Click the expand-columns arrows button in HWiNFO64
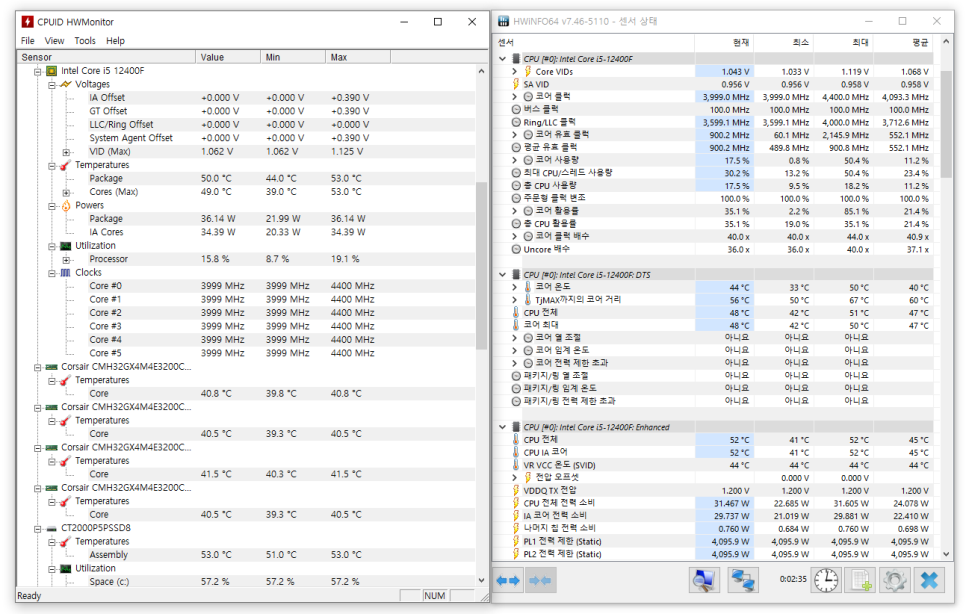 (x=508, y=580)
